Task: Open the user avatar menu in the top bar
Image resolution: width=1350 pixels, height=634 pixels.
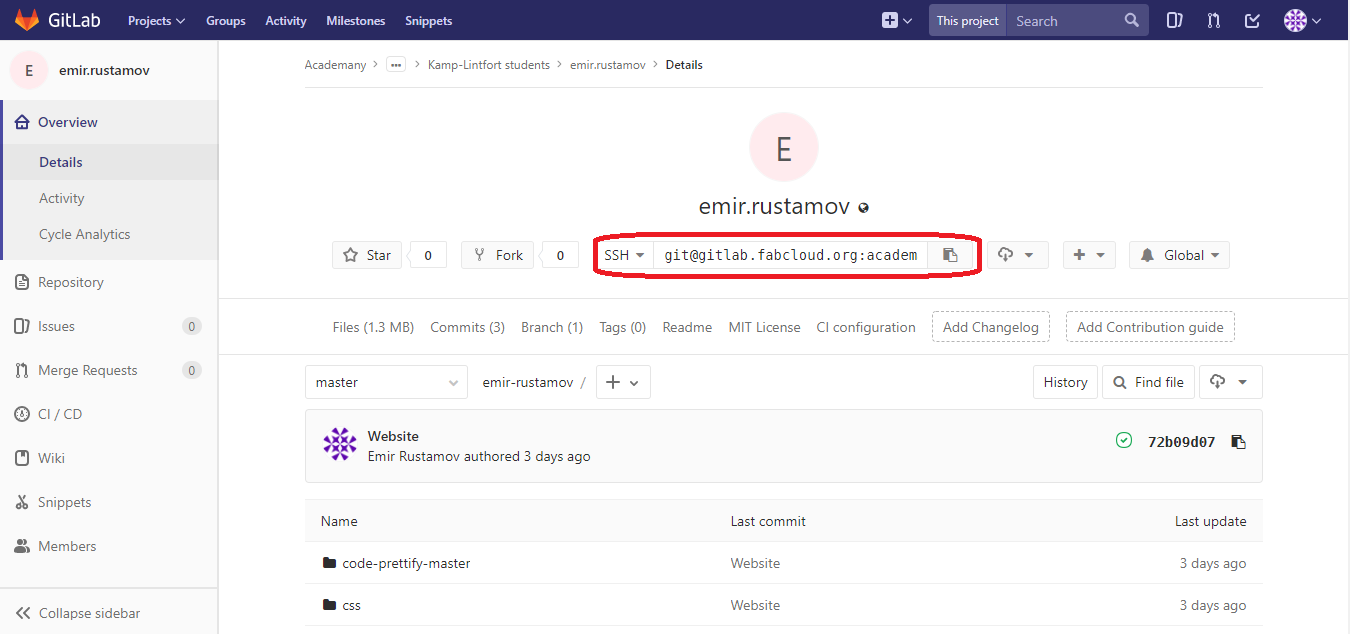Action: 1302,20
